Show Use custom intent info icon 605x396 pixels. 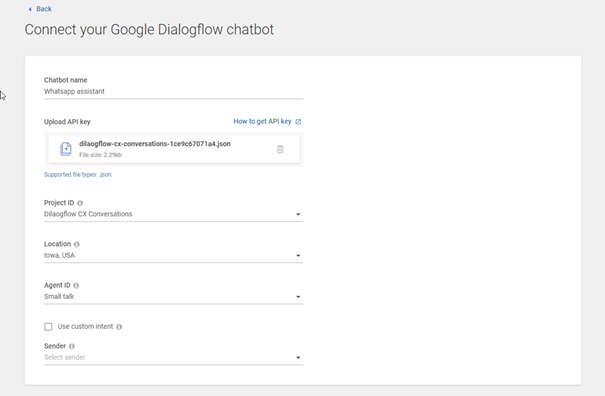119,327
